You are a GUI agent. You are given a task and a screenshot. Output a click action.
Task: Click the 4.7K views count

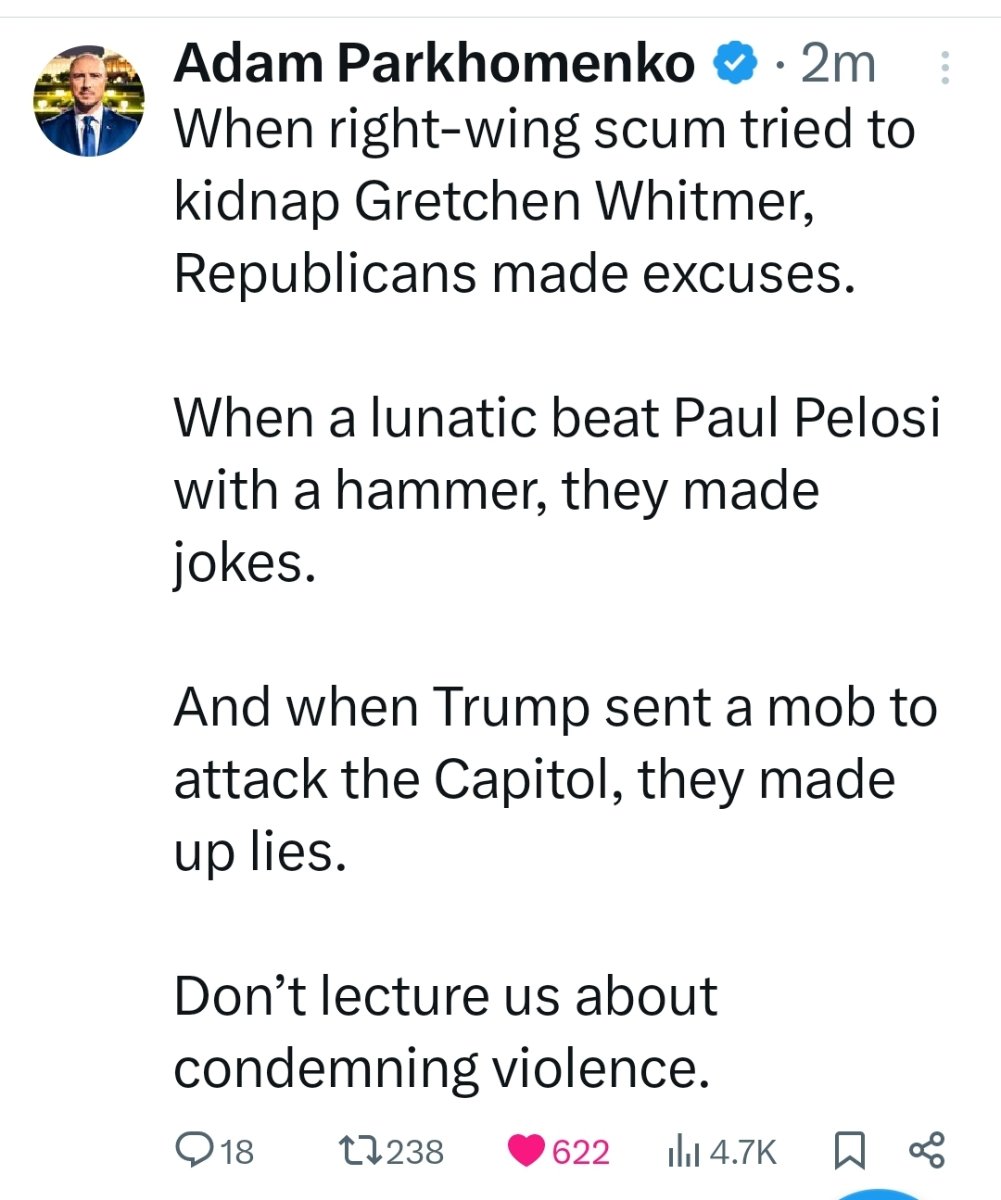pos(741,1153)
